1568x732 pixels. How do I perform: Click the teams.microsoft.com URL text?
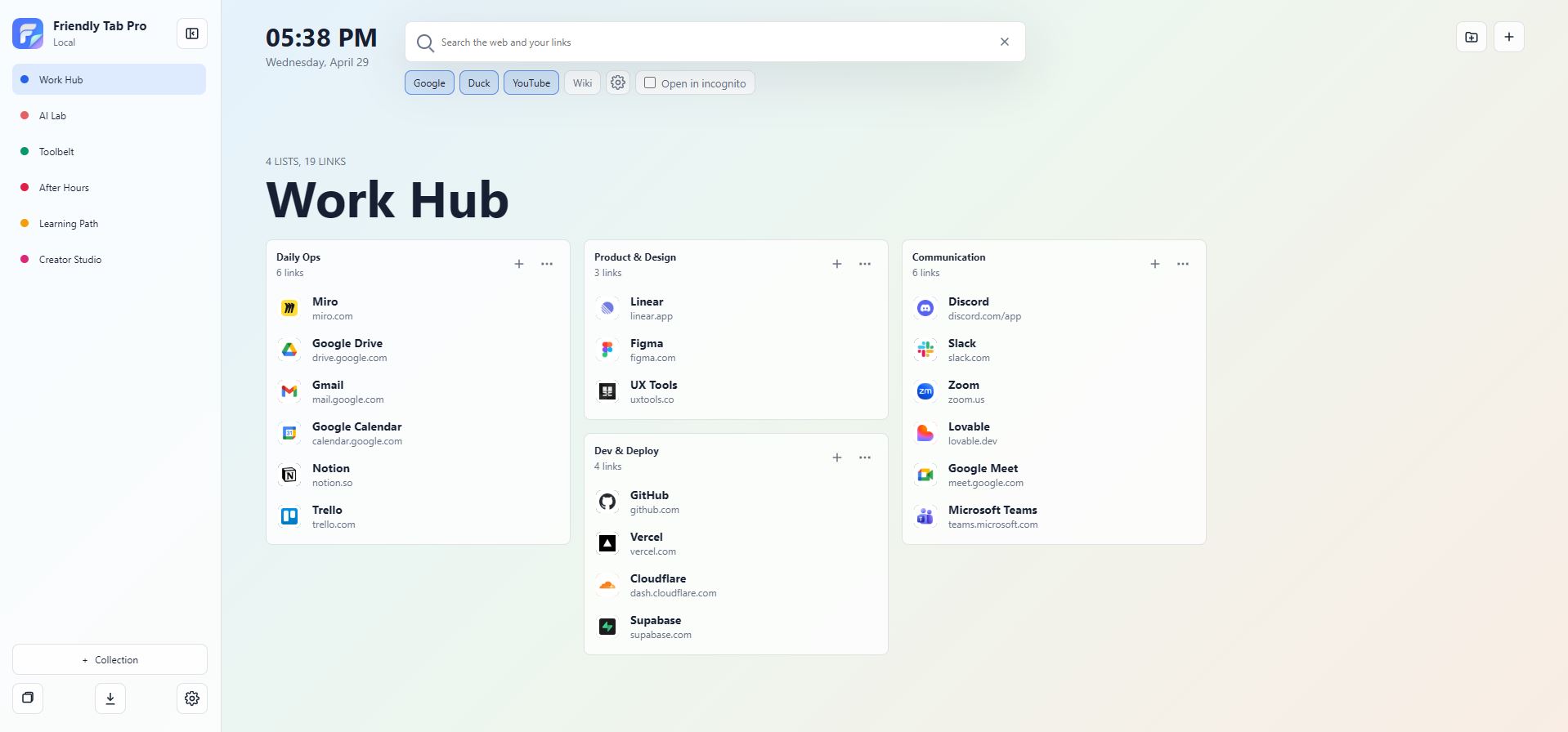tap(992, 524)
